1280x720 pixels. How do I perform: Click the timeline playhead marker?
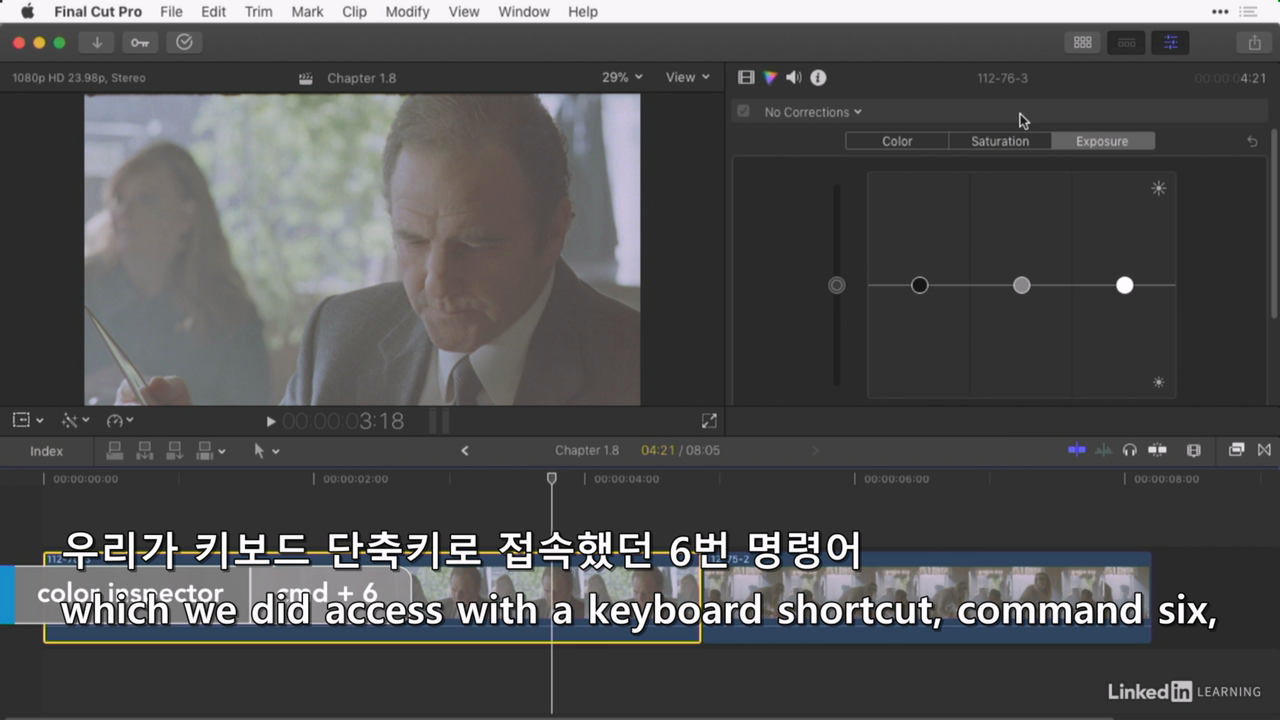[551, 479]
